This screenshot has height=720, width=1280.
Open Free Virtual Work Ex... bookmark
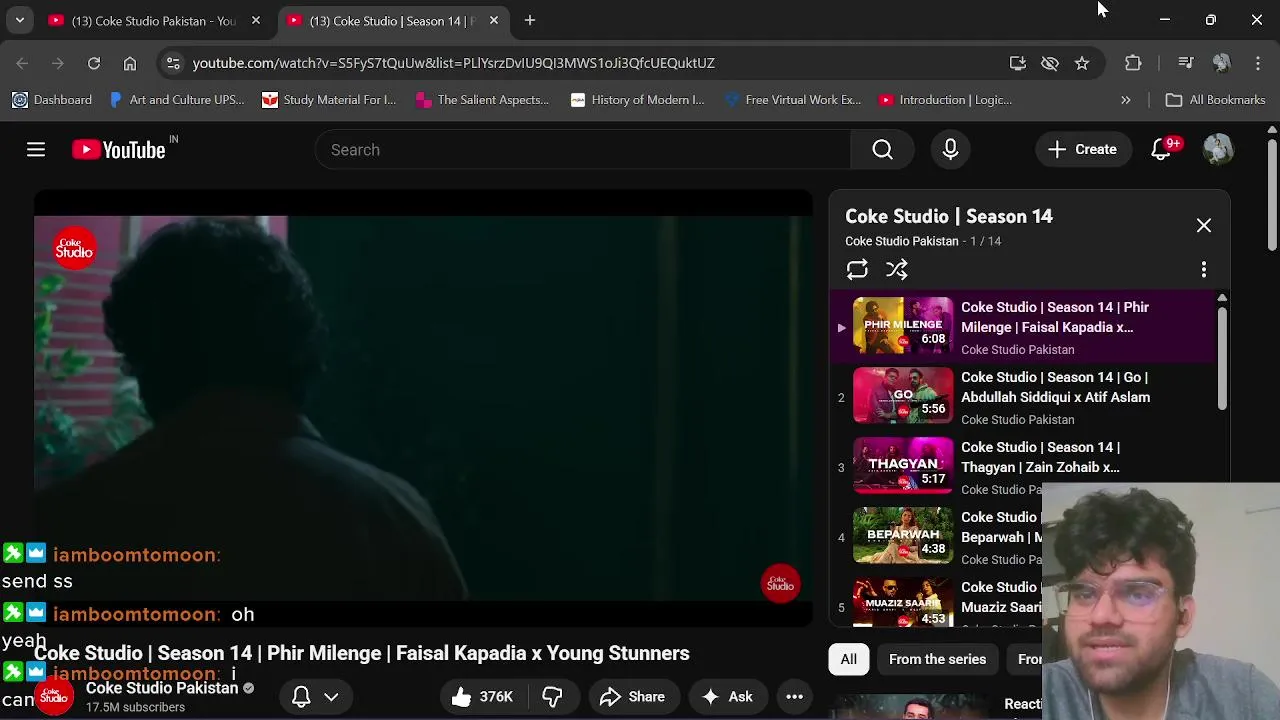point(792,100)
